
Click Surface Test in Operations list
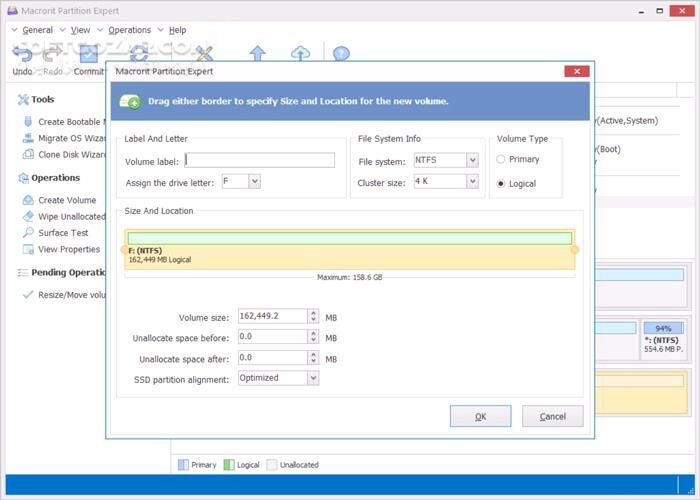coord(63,233)
